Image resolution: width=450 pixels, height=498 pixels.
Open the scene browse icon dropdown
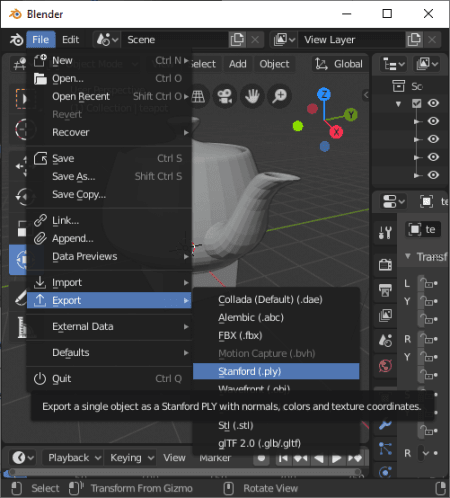[107, 40]
